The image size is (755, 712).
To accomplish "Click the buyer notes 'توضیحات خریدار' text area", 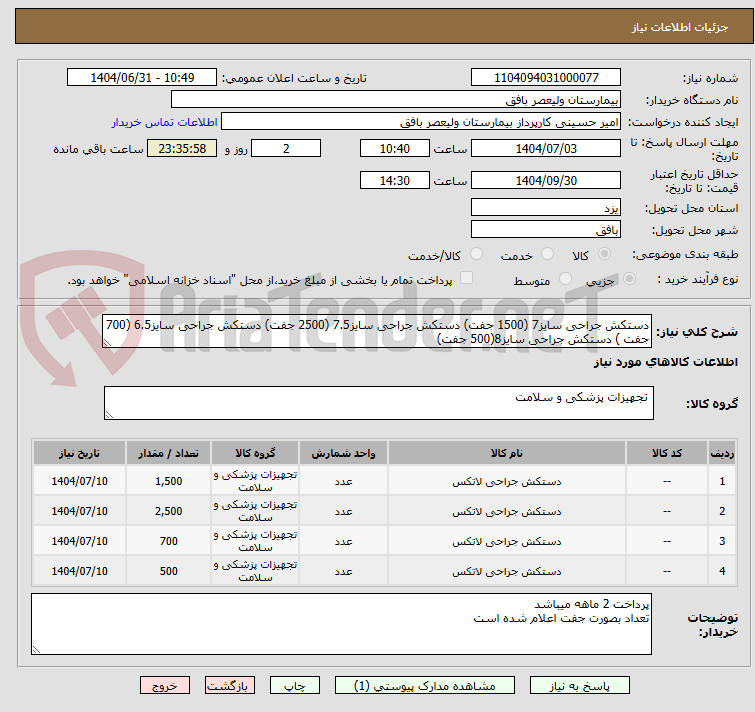I will pyautogui.click(x=342, y=625).
